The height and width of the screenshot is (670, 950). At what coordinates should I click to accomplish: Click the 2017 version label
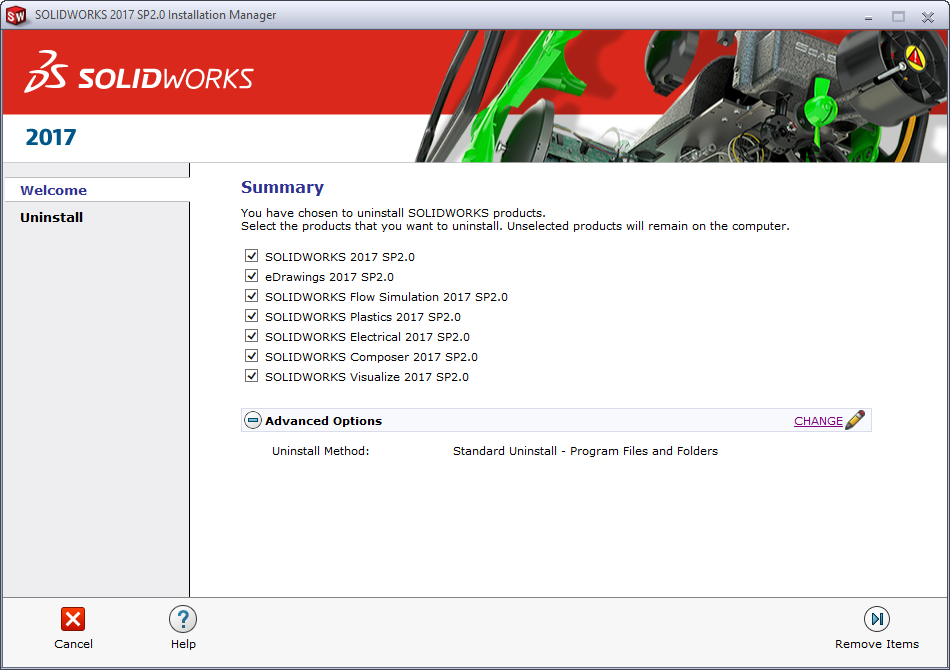(50, 137)
